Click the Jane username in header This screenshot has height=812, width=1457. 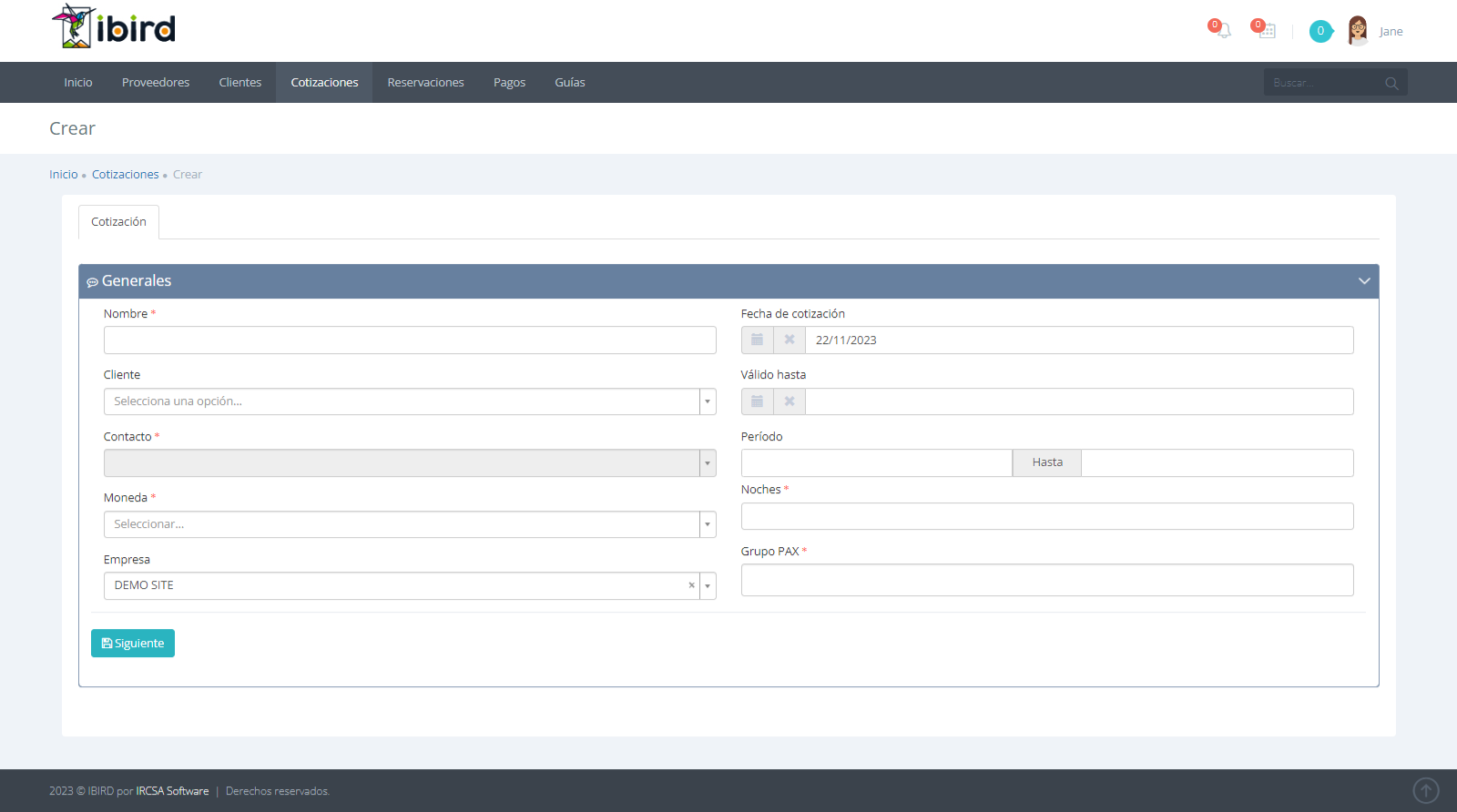1391,32
